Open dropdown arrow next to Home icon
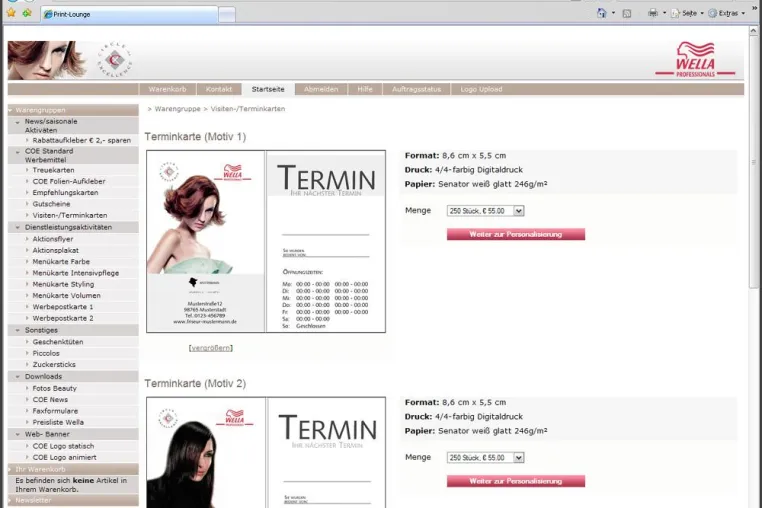This screenshot has height=508, width=762. (613, 13)
